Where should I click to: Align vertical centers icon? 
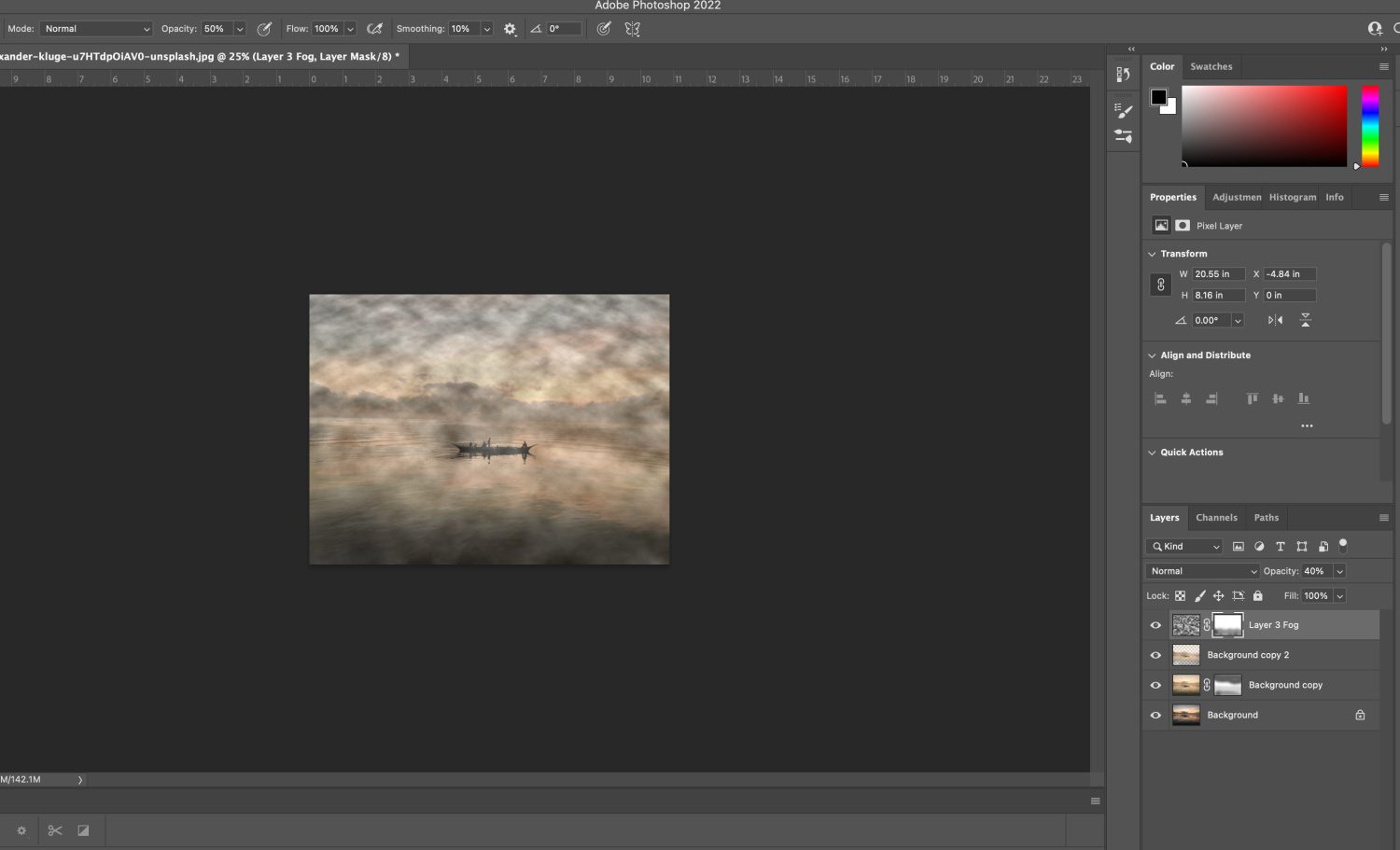[1278, 398]
